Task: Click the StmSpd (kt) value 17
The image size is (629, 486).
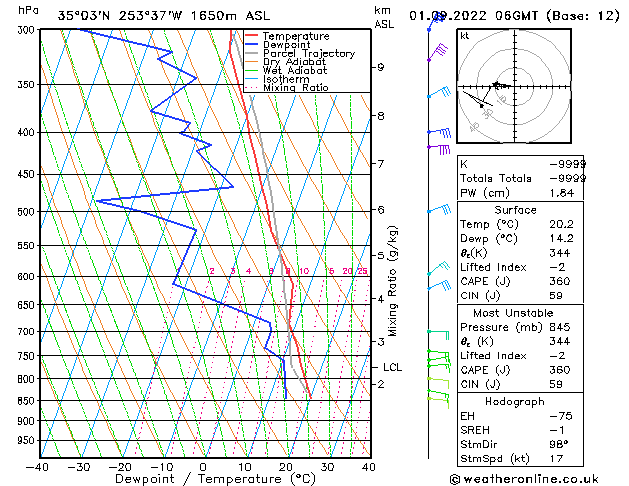Action: click(556, 459)
